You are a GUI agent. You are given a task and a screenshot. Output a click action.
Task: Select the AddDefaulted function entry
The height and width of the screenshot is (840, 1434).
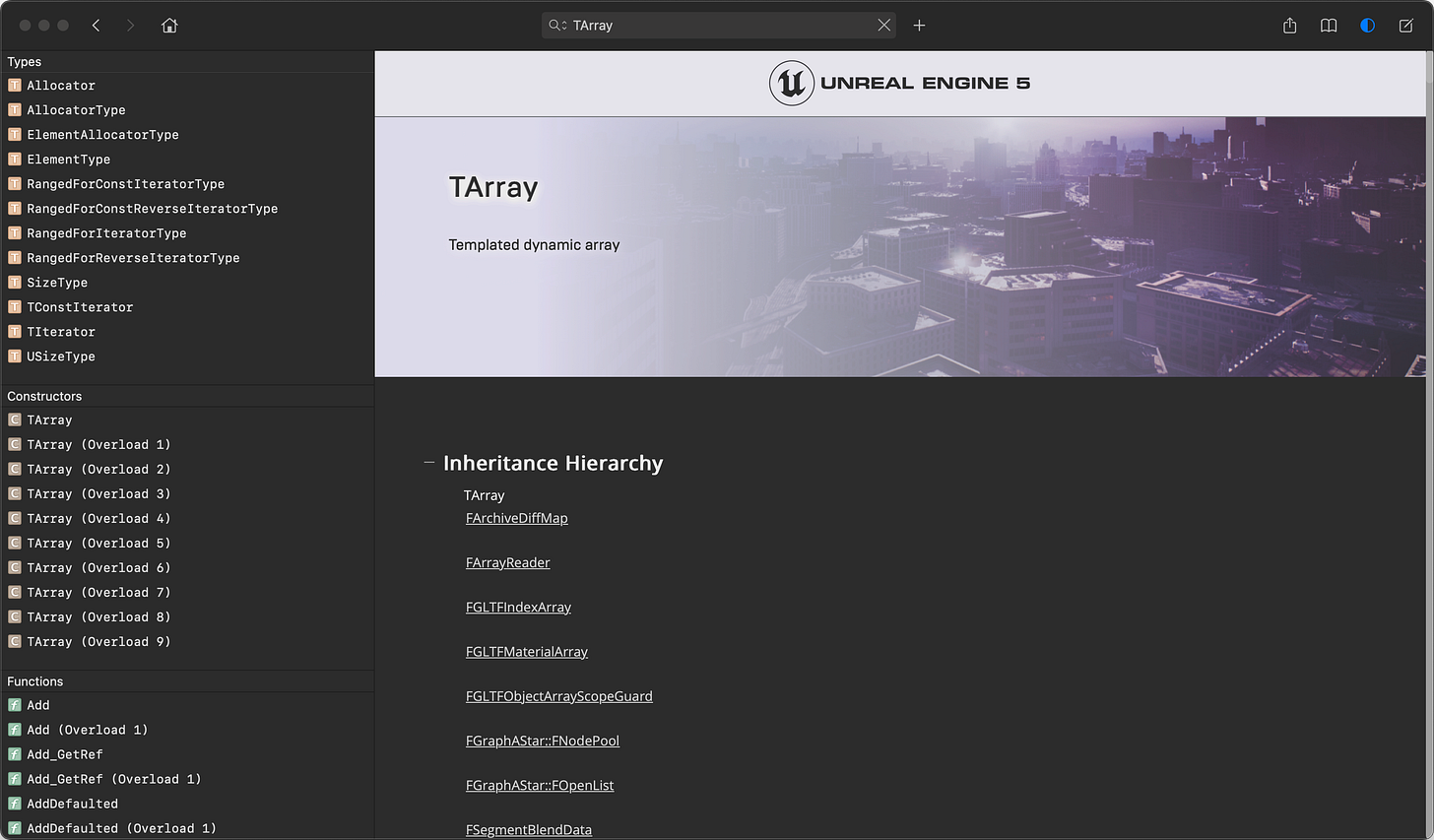tap(187, 804)
